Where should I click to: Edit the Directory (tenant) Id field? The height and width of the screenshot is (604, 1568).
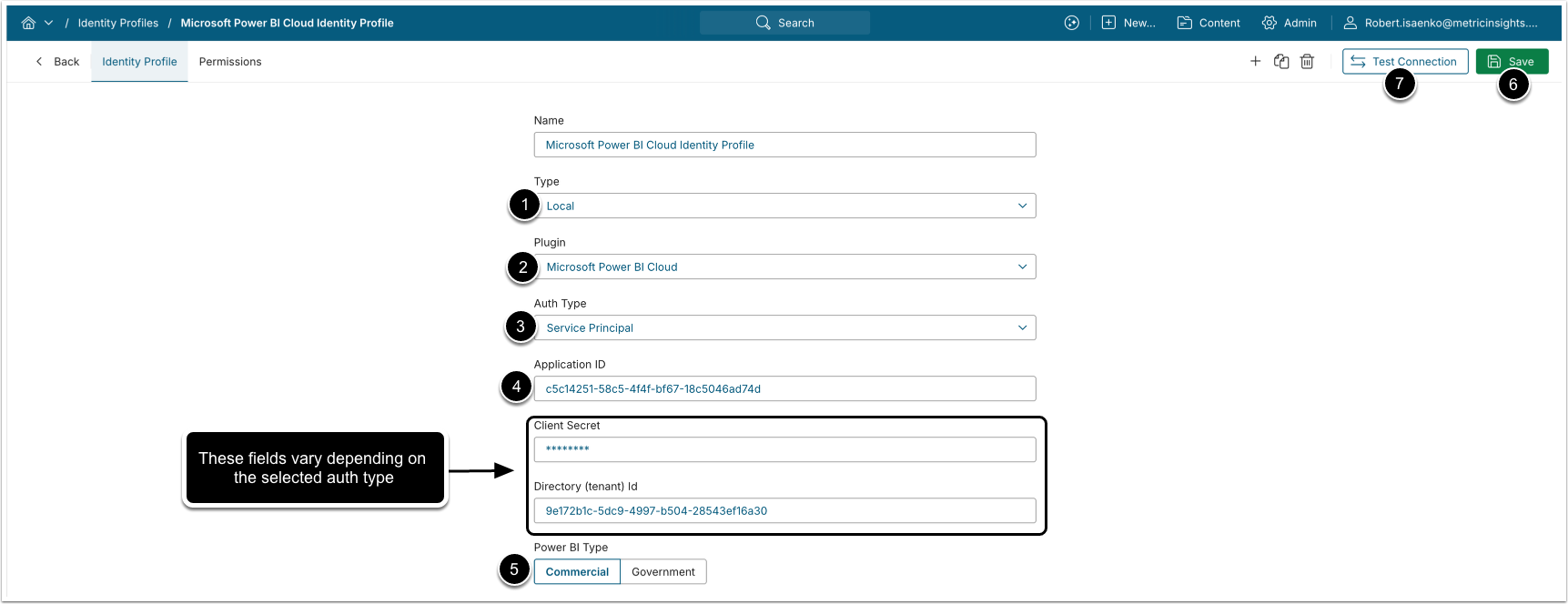click(x=784, y=510)
